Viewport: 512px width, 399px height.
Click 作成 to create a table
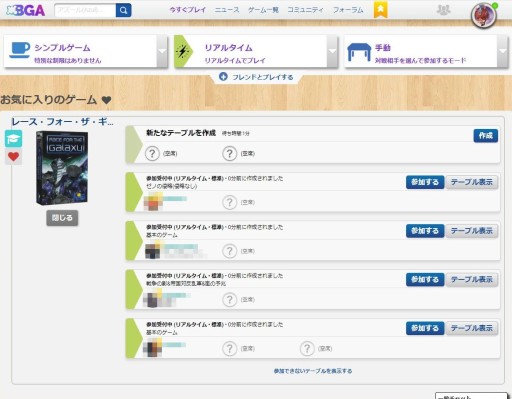(486, 136)
